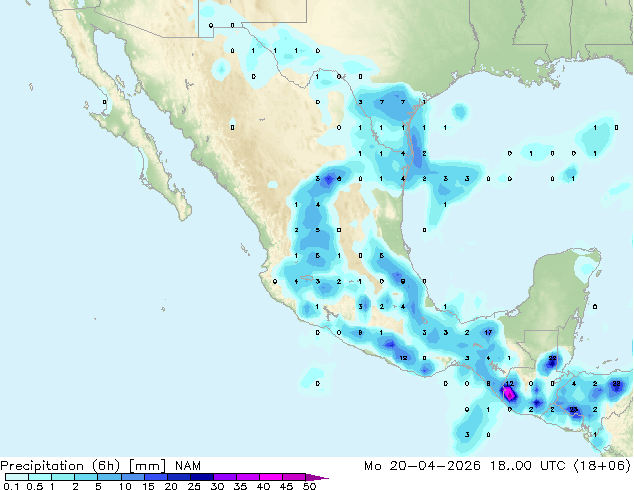Select the 2–5 mm legend color swatch

[86, 477]
